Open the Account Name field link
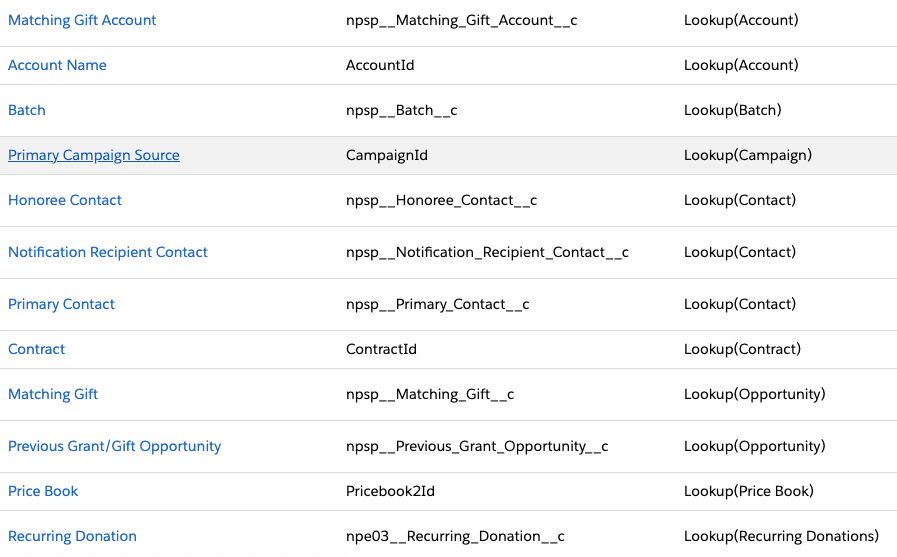Image resolution: width=897 pixels, height=557 pixels. pyautogui.click(x=57, y=65)
